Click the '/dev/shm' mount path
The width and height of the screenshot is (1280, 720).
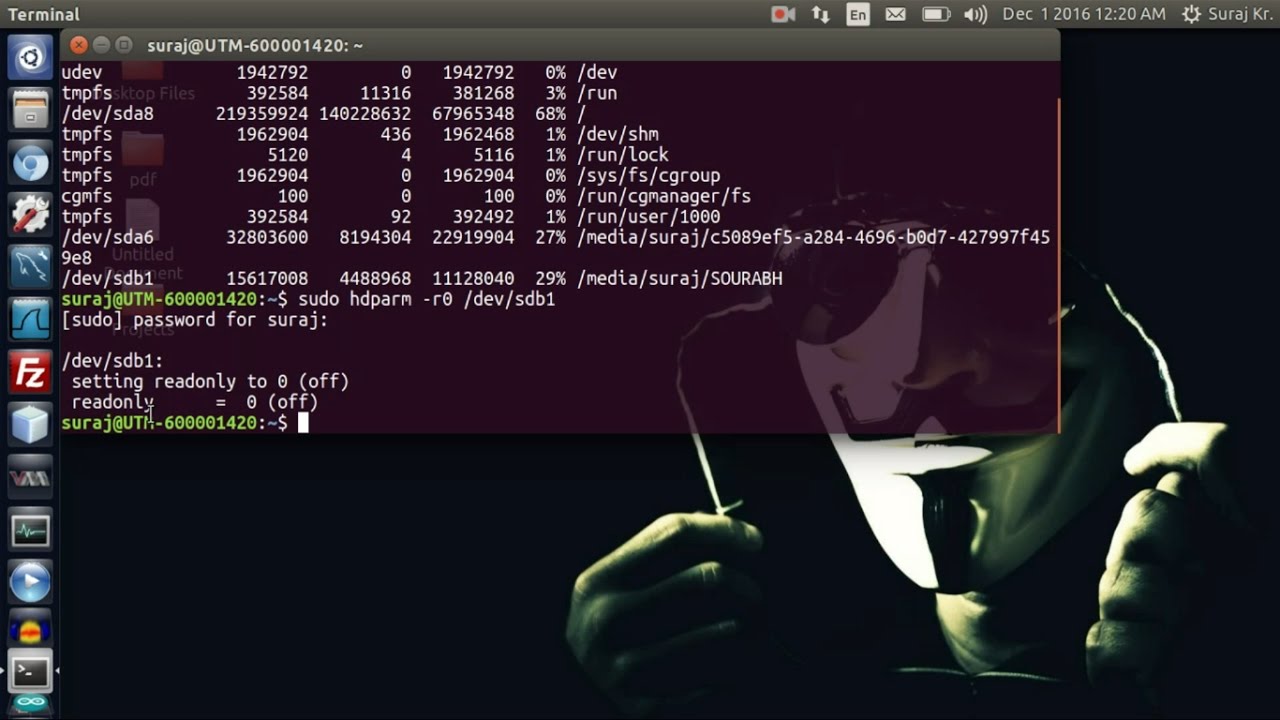coord(618,135)
